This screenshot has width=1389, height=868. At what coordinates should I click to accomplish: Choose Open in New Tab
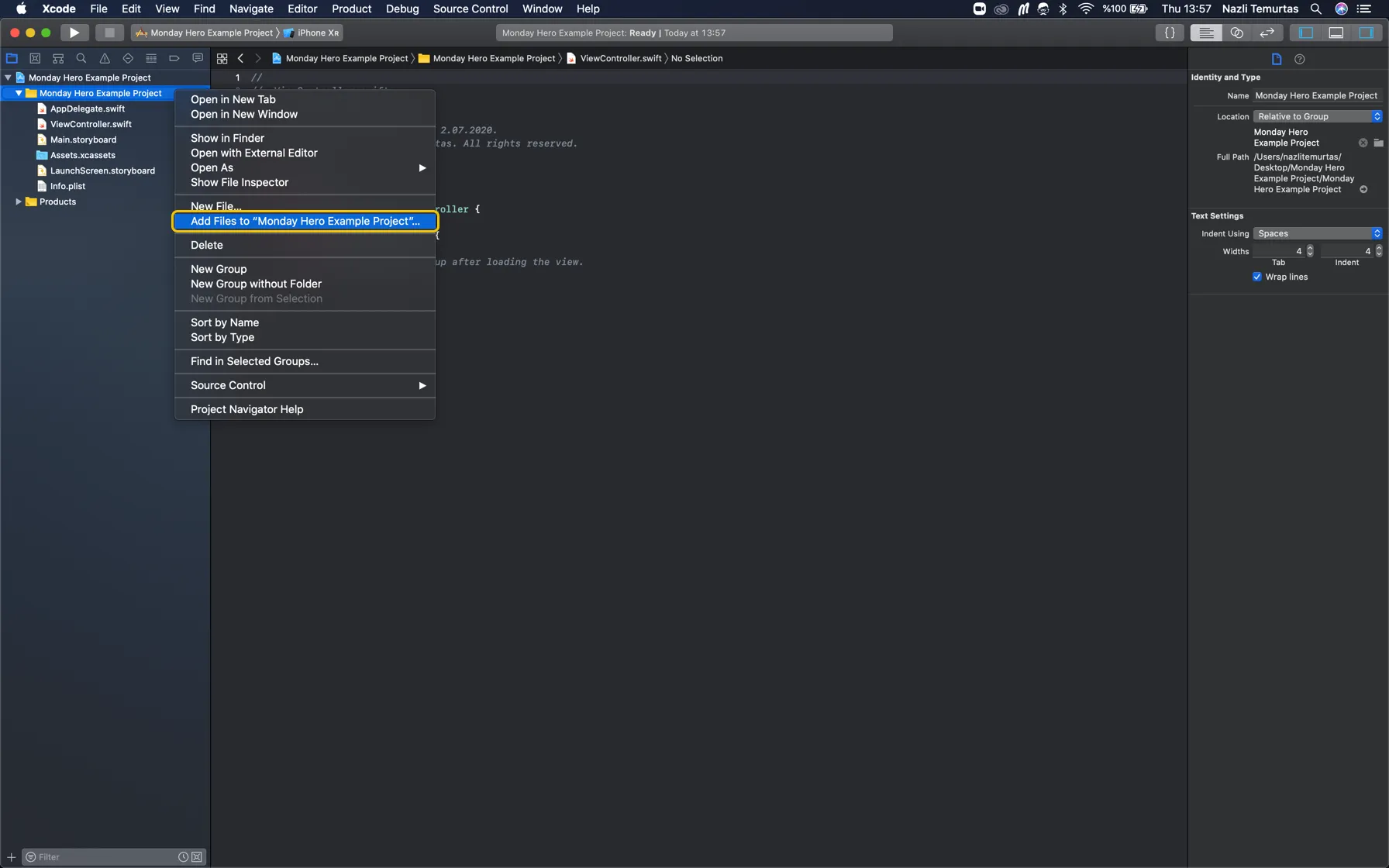[x=305, y=99]
